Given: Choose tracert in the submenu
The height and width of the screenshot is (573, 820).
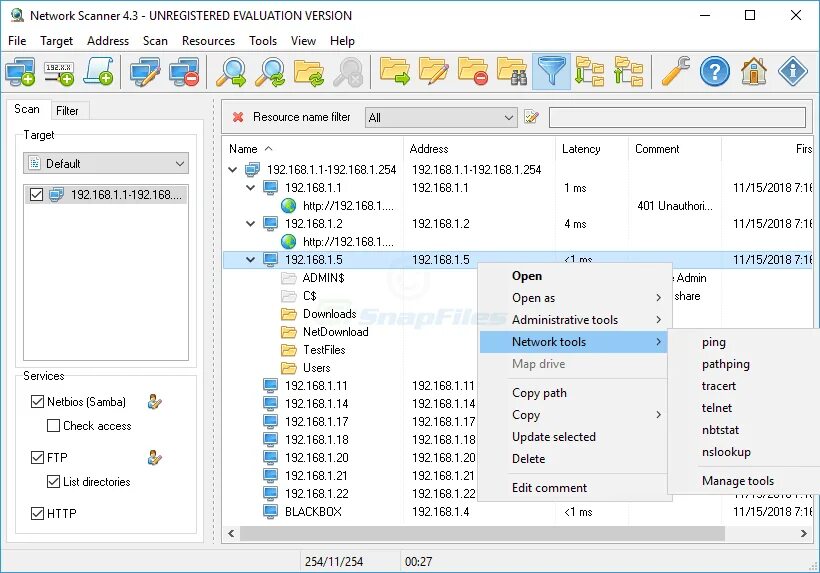Looking at the screenshot, I should tap(744, 386).
